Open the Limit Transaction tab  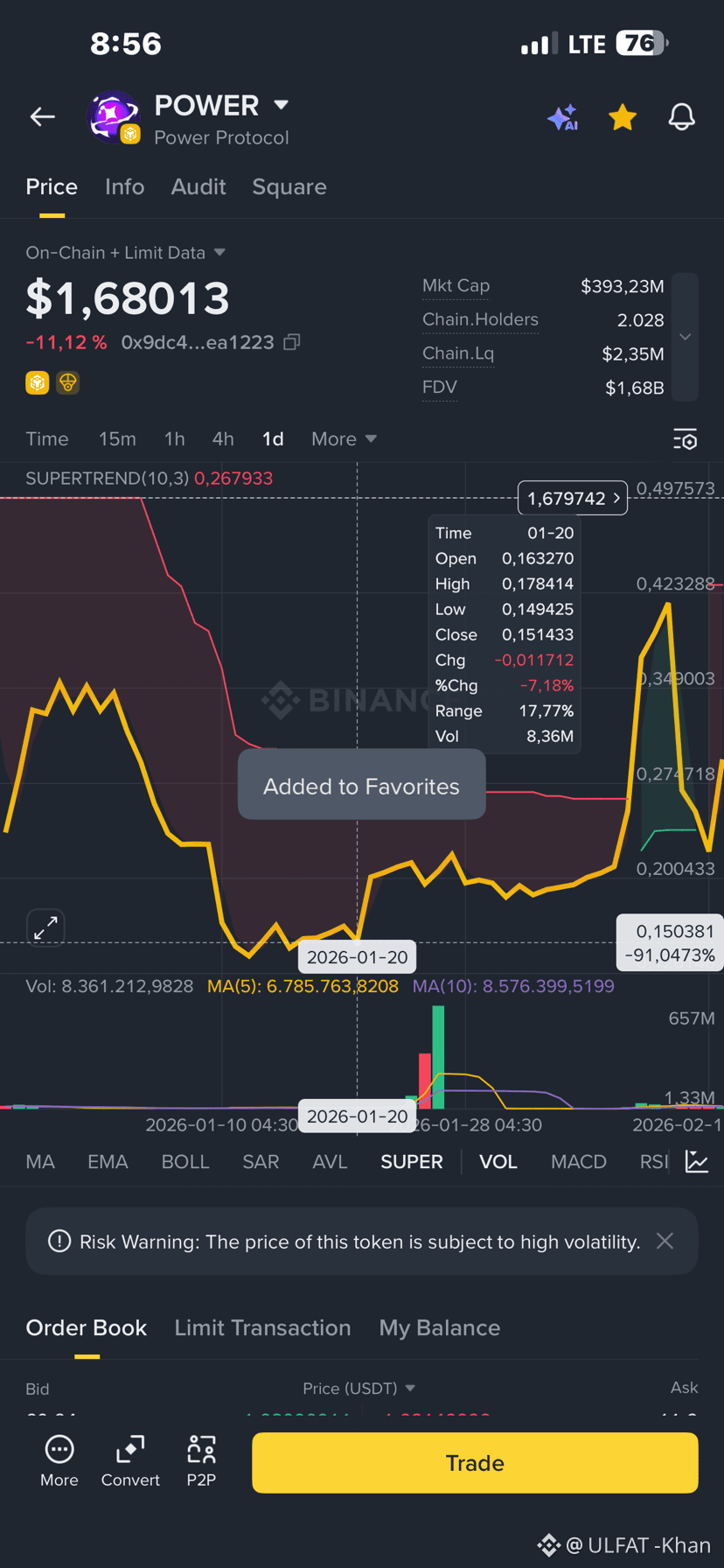tap(262, 1327)
